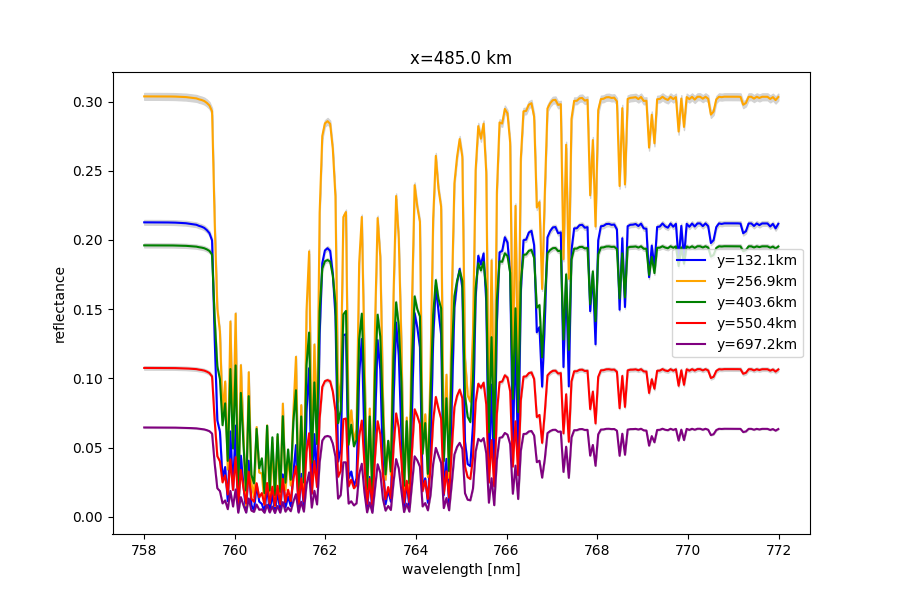
Task: Click the green line swatch in legend
Action: tap(691, 302)
